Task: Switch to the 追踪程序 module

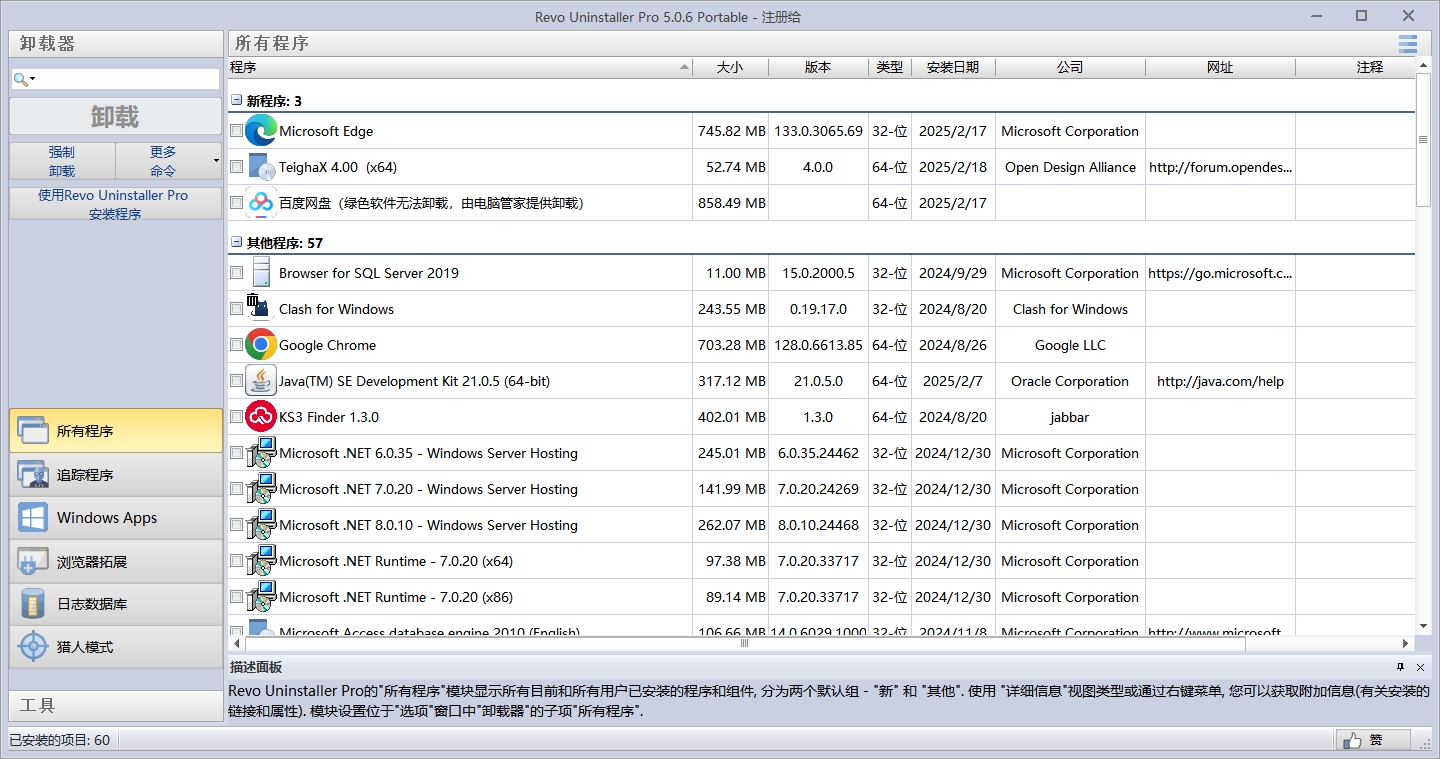Action: 116,475
